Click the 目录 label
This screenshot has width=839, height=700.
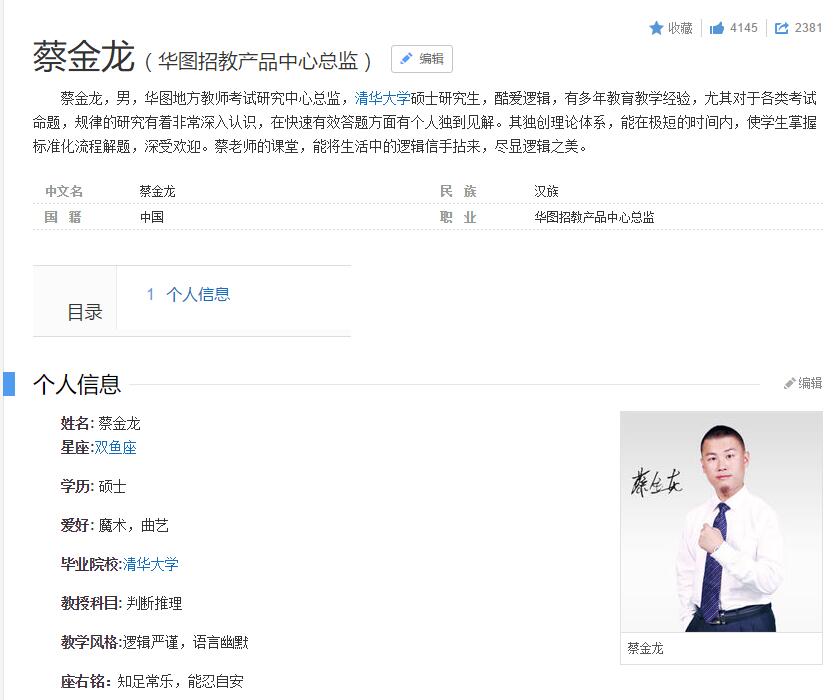[x=86, y=311]
